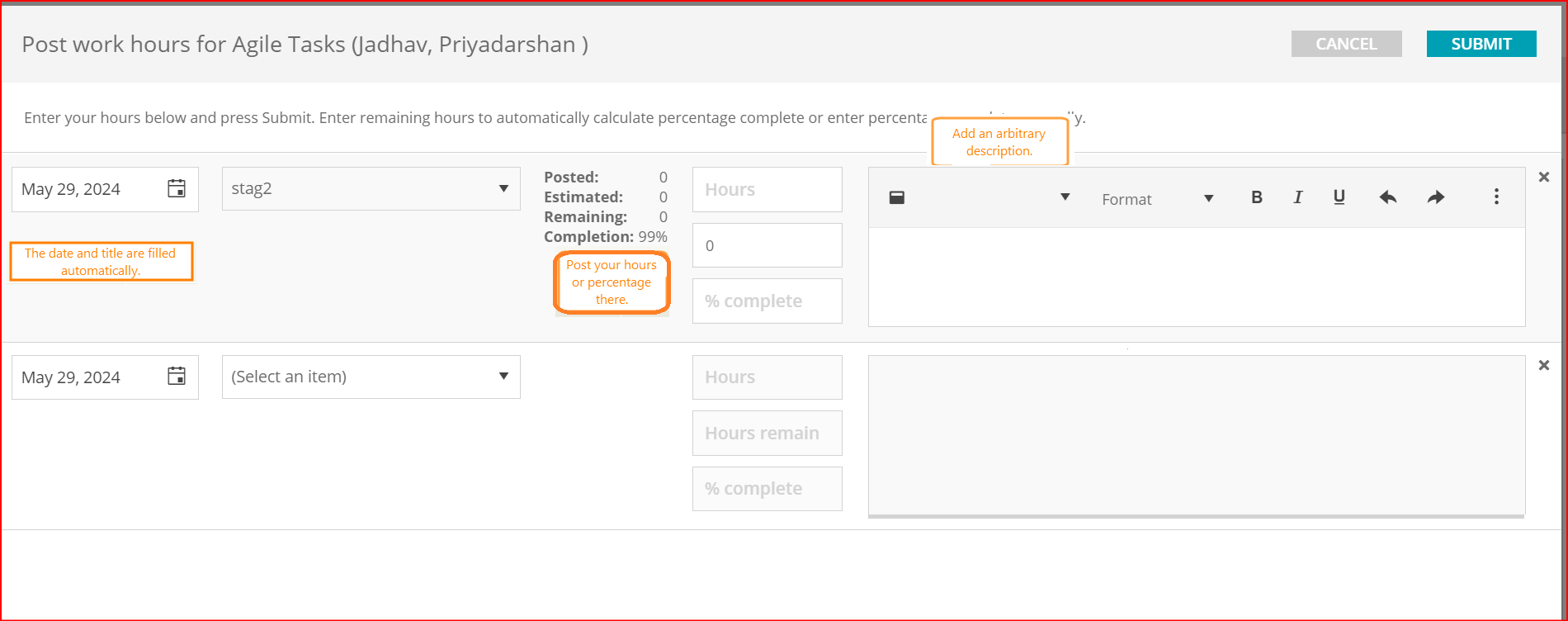Remove the second empty hours row
The width and height of the screenshot is (1568, 621).
pos(1544,365)
